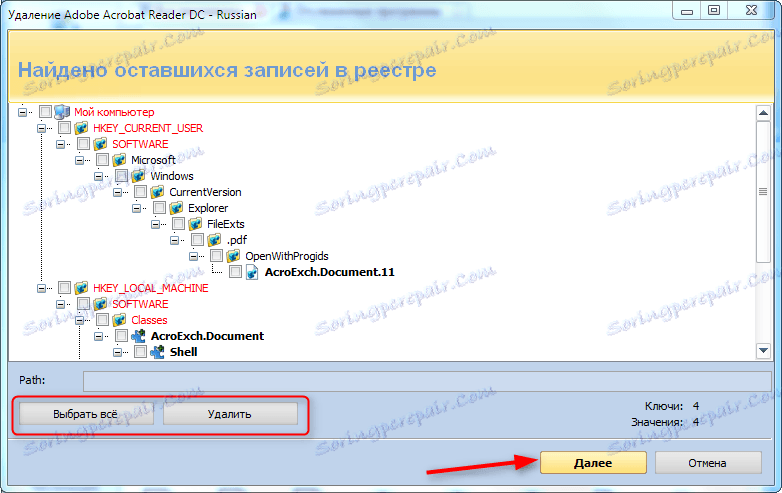Collapse the Explorer tree node
The image size is (782, 493).
coord(136,208)
